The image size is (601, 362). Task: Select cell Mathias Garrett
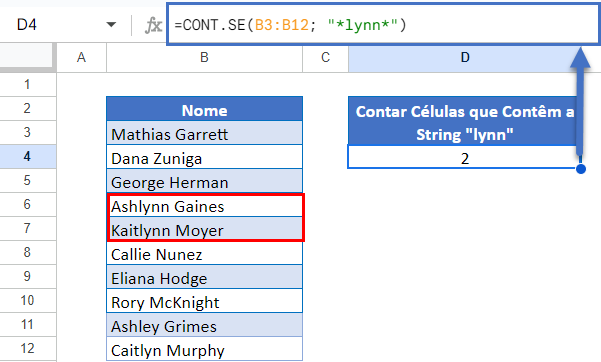(204, 133)
